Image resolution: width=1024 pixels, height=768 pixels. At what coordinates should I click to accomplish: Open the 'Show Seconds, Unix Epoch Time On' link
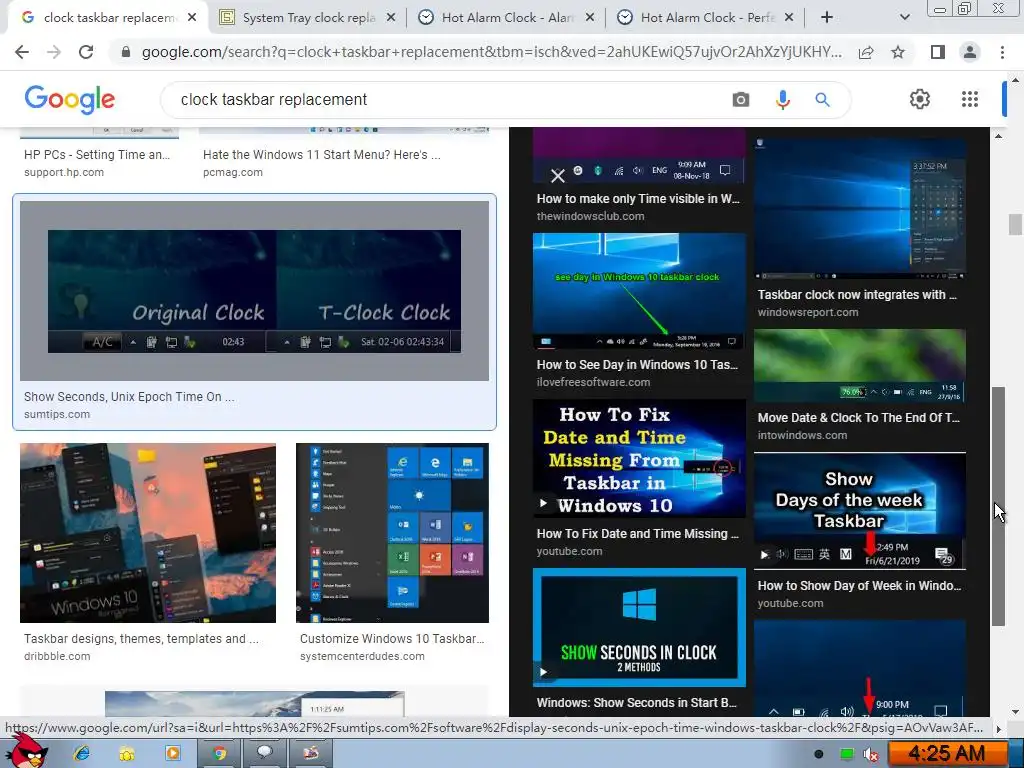tap(129, 397)
